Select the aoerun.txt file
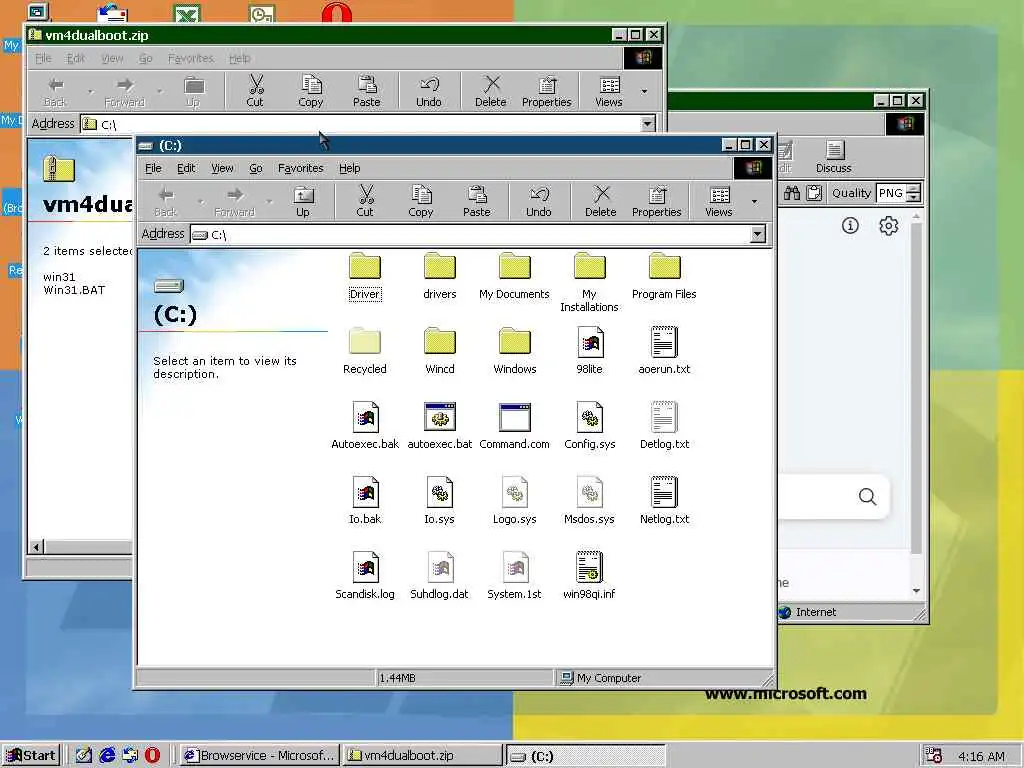Image resolution: width=1024 pixels, height=768 pixels. pos(664,351)
